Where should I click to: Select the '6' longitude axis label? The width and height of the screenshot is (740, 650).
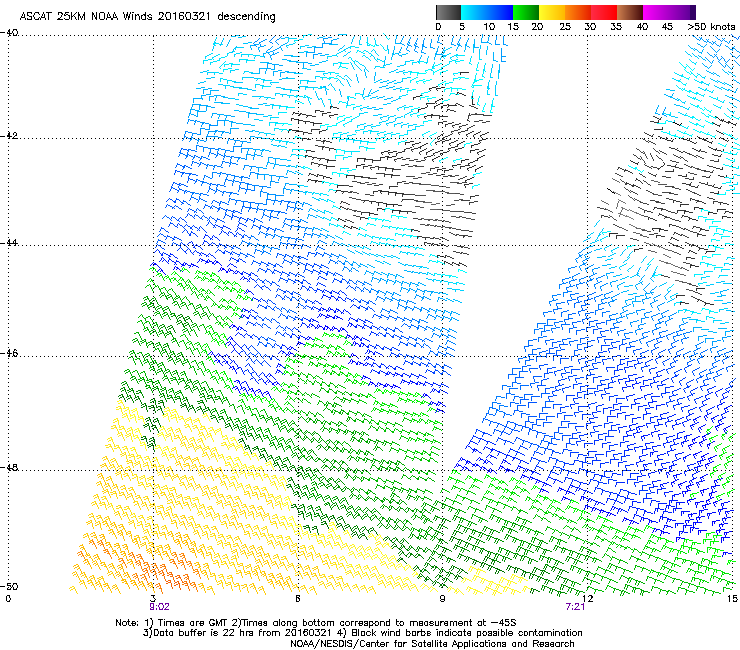coord(298,599)
